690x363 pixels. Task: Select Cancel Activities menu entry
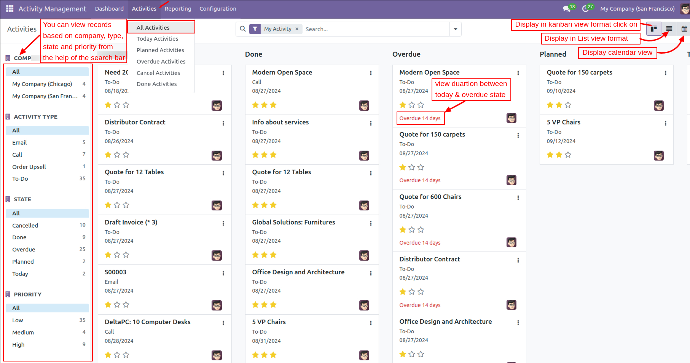pyautogui.click(x=158, y=73)
